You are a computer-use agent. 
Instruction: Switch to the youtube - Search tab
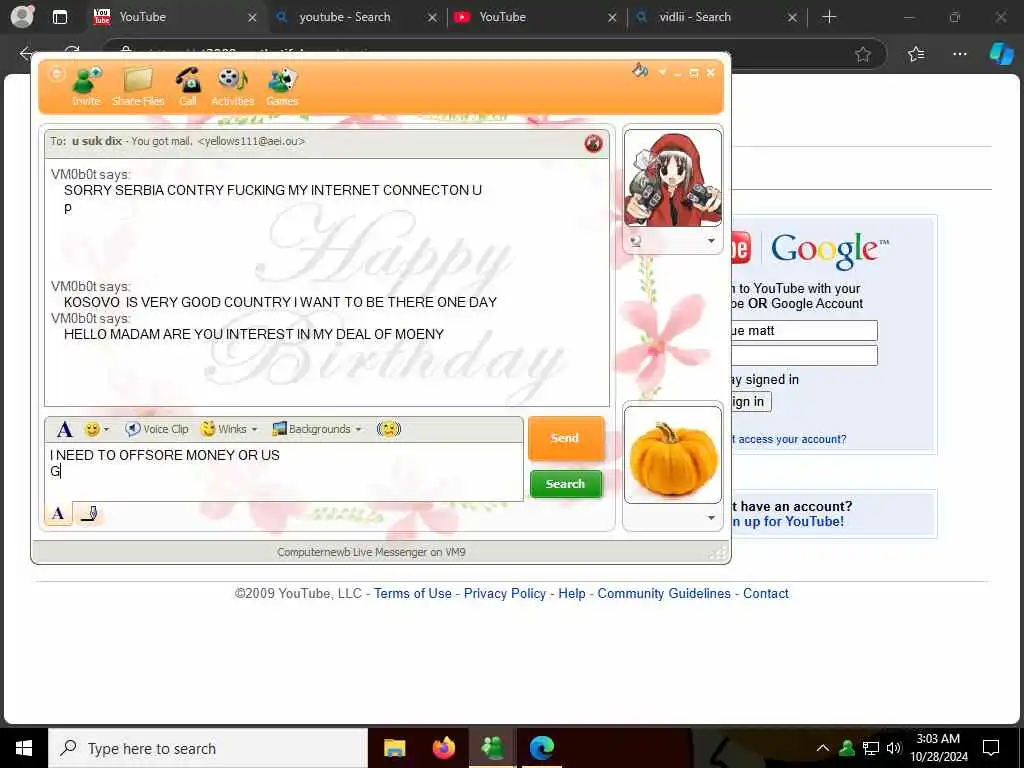point(356,17)
